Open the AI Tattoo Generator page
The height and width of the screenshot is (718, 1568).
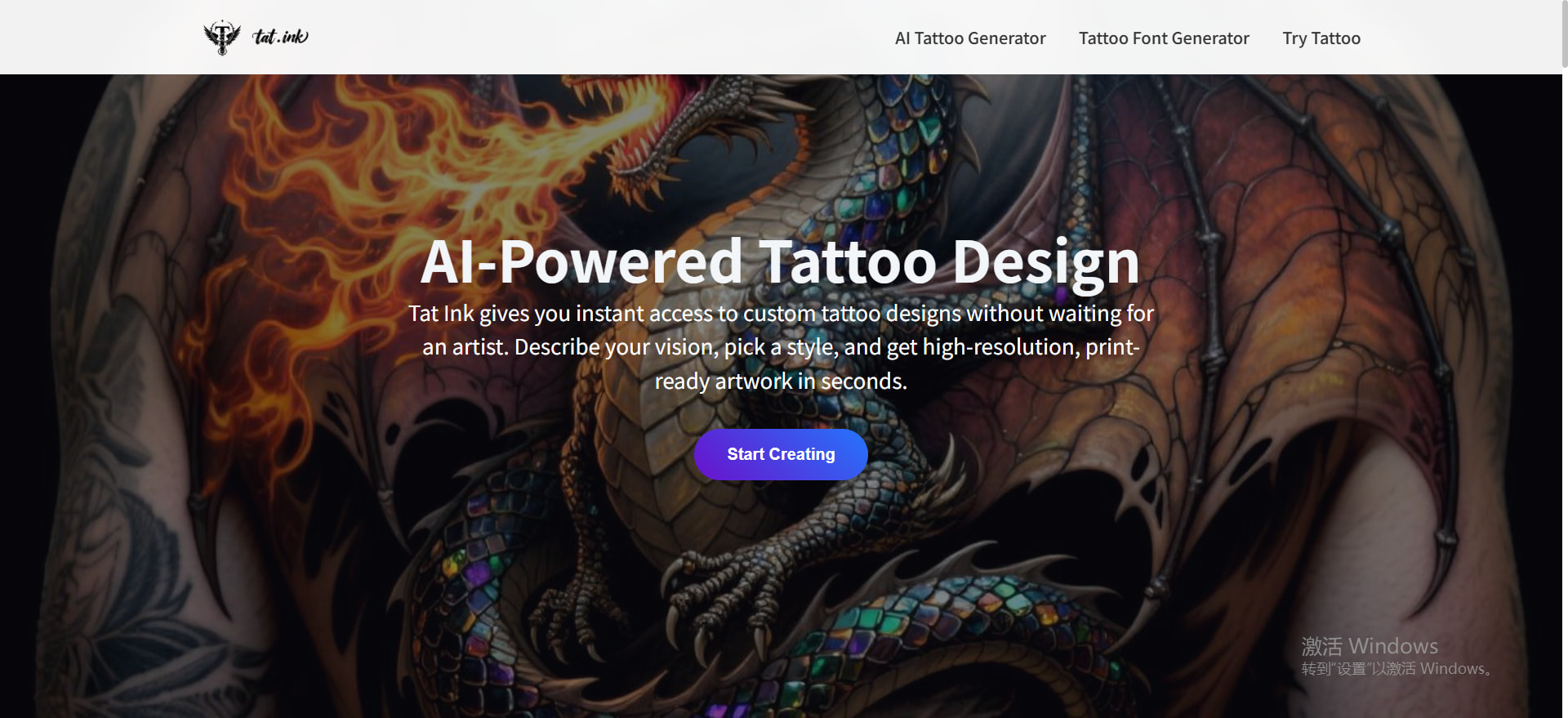[970, 38]
